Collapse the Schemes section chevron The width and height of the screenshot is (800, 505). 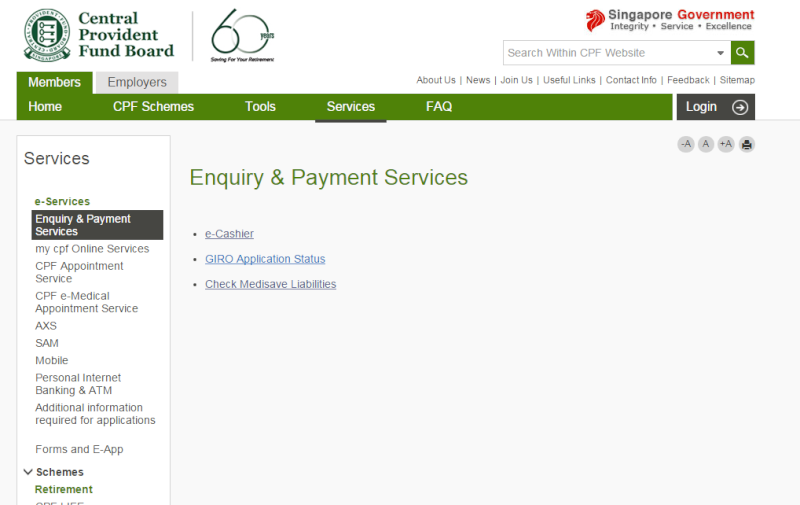pyautogui.click(x=28, y=472)
